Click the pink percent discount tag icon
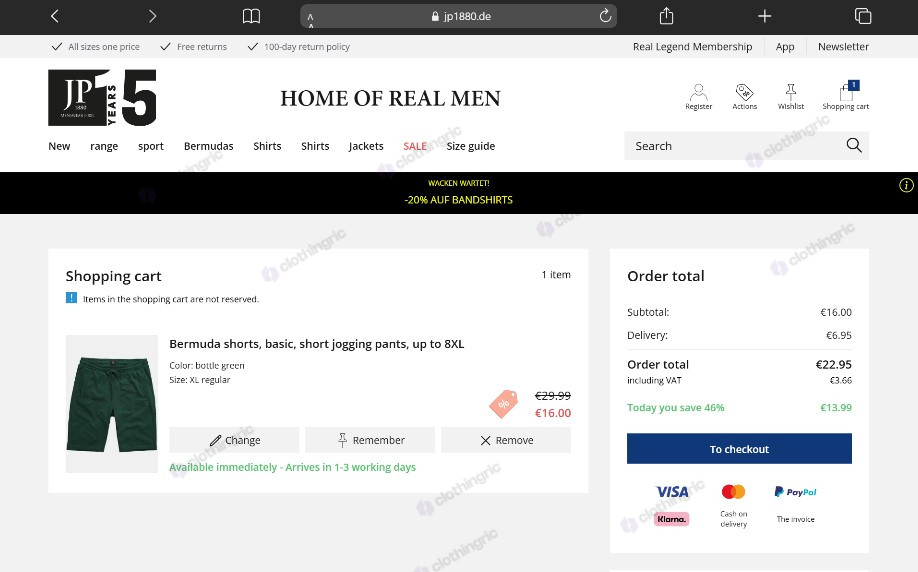Image resolution: width=918 pixels, height=572 pixels. 503,404
